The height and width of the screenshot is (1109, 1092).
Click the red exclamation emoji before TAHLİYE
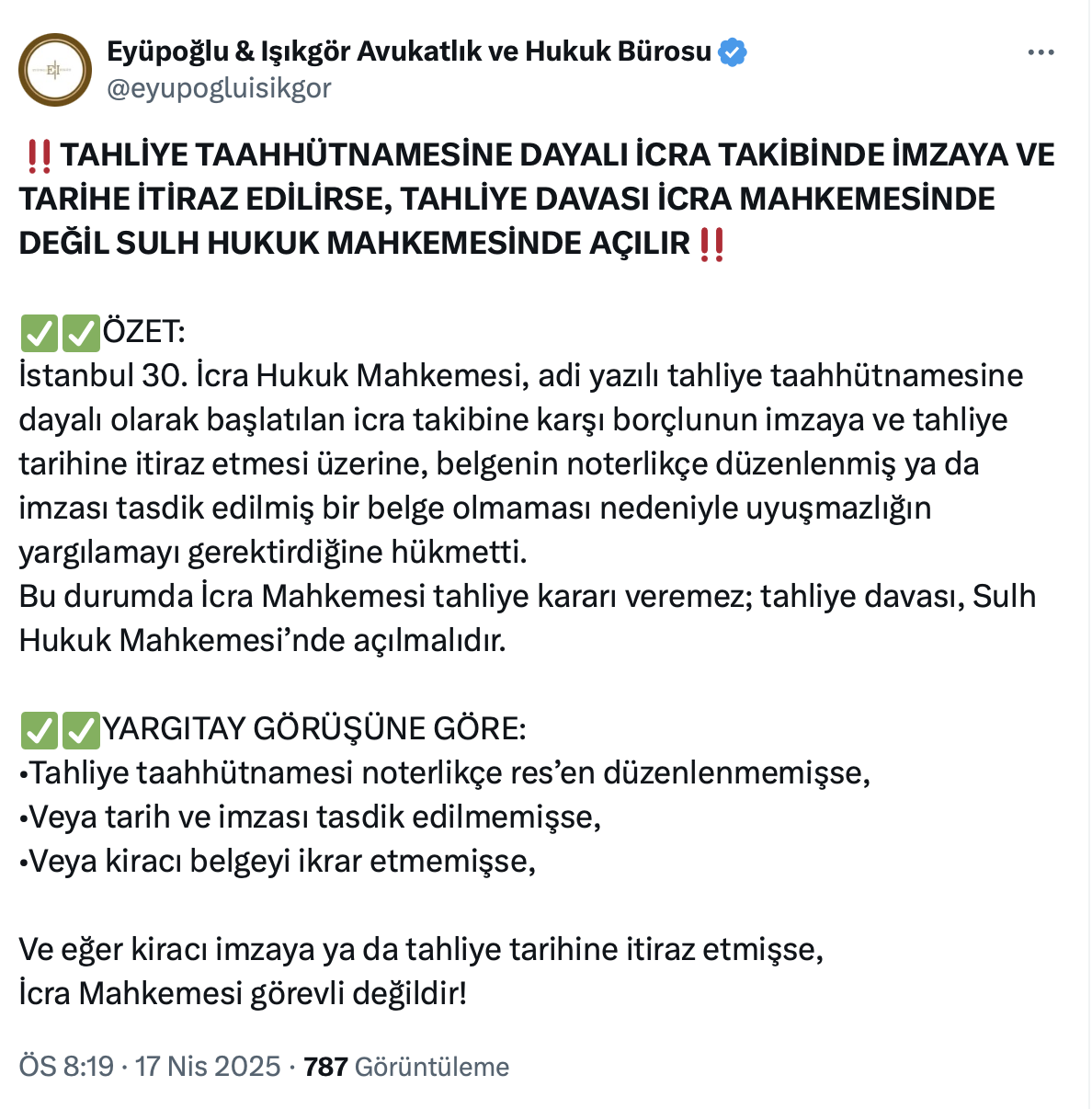[x=39, y=155]
